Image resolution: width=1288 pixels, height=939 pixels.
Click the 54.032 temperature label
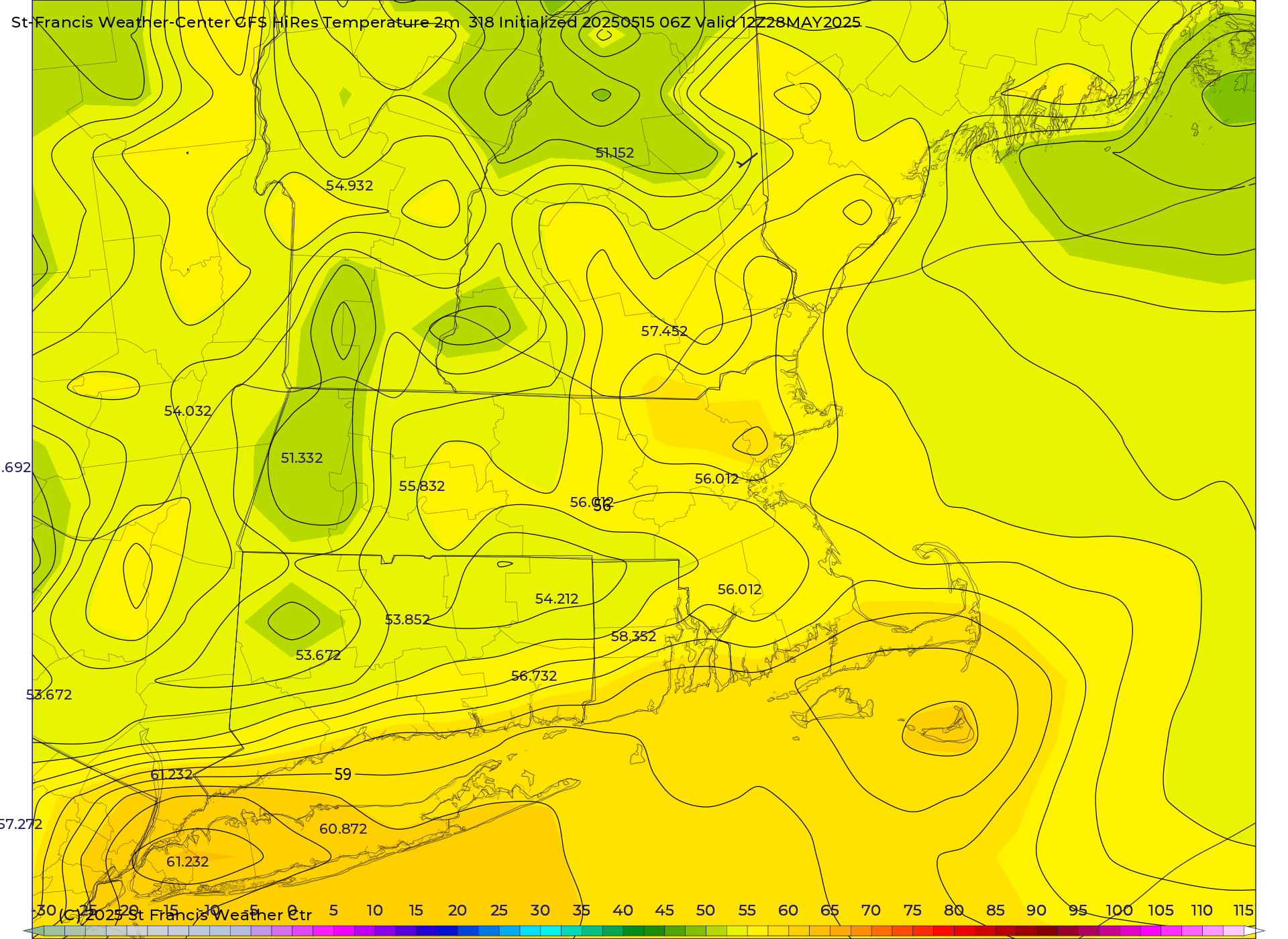pos(188,411)
